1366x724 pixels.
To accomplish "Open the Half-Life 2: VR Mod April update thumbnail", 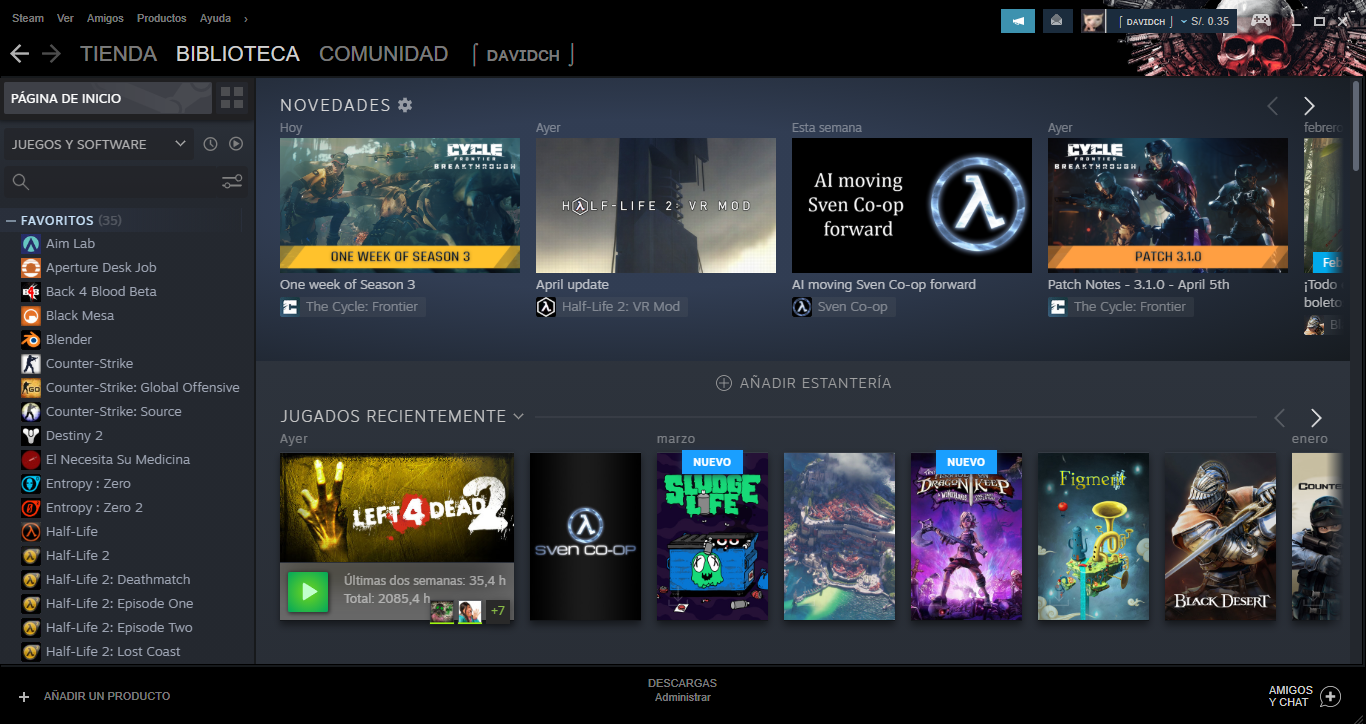I will [x=656, y=205].
